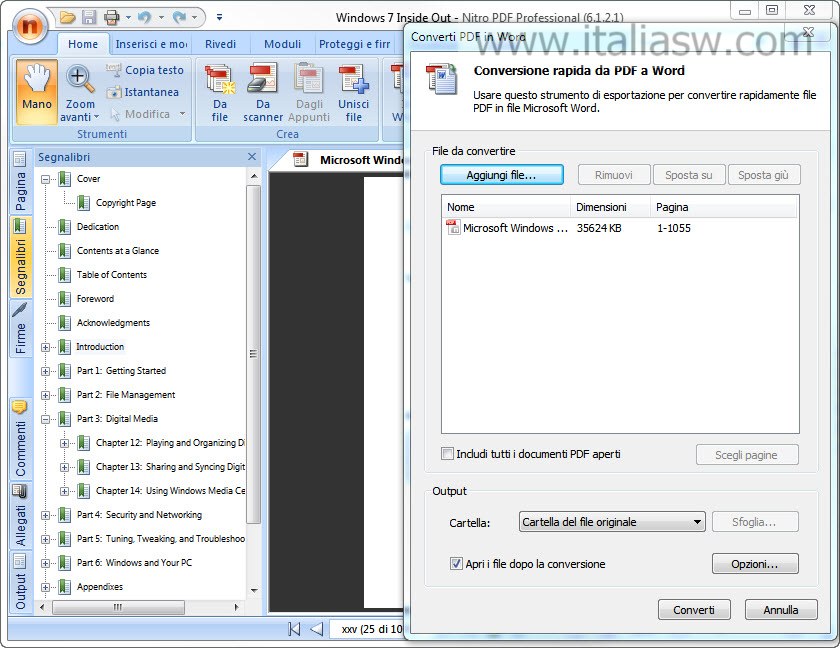Select the Segnalibri side tab

coord(20,257)
